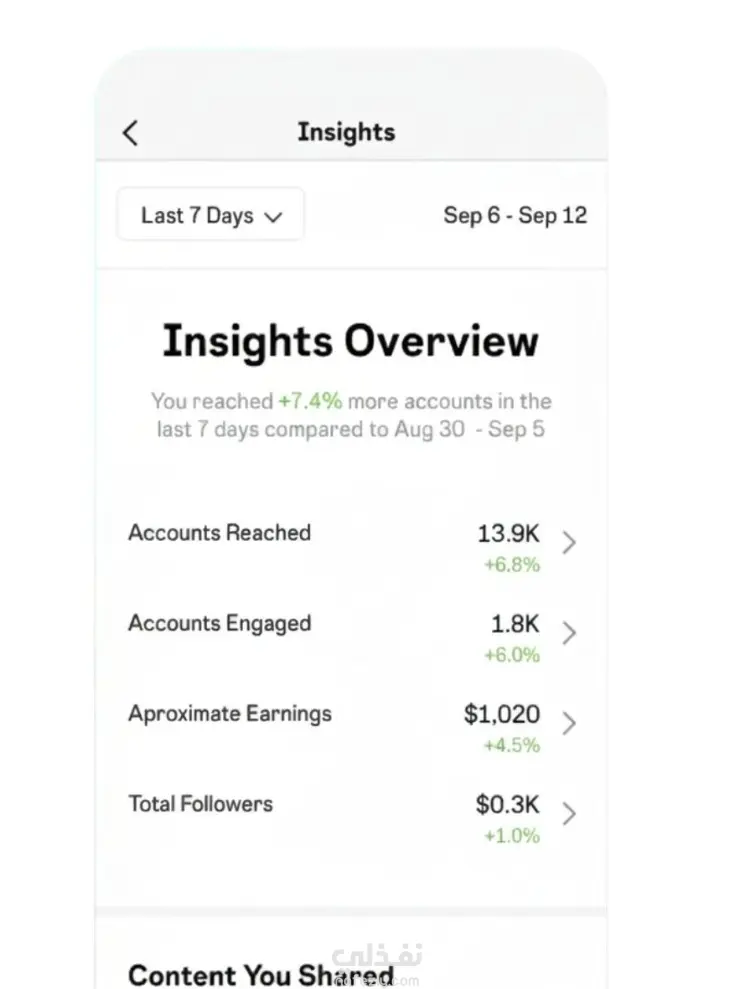
Task: Select the Insights Overview heading
Action: (x=350, y=341)
